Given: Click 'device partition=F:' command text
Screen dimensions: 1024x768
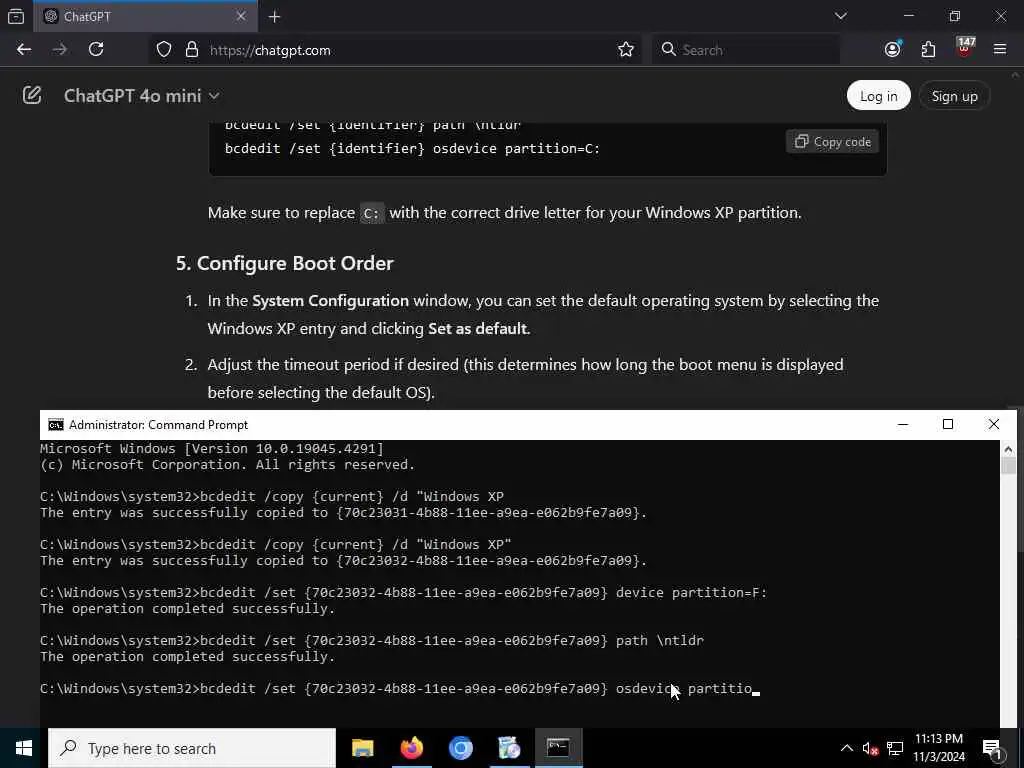Looking at the screenshot, I should (691, 593).
